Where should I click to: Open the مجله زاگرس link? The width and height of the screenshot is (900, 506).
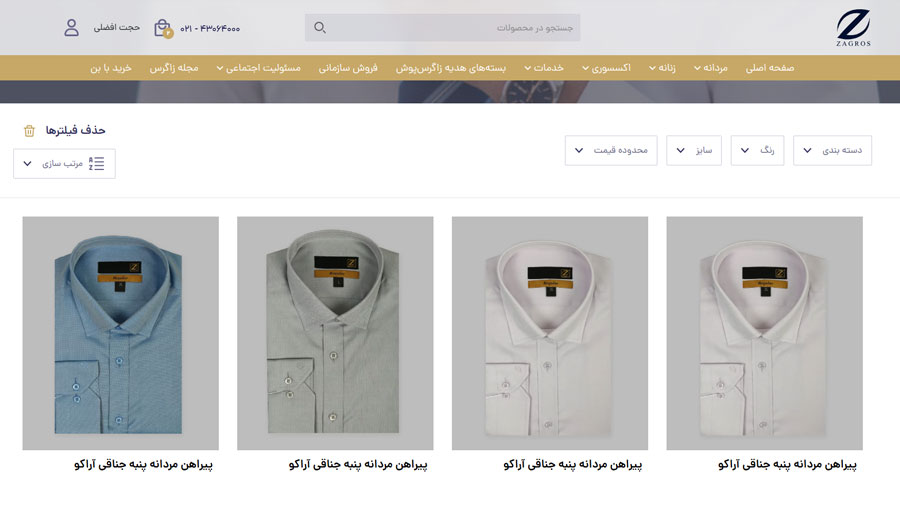pyautogui.click(x=174, y=68)
